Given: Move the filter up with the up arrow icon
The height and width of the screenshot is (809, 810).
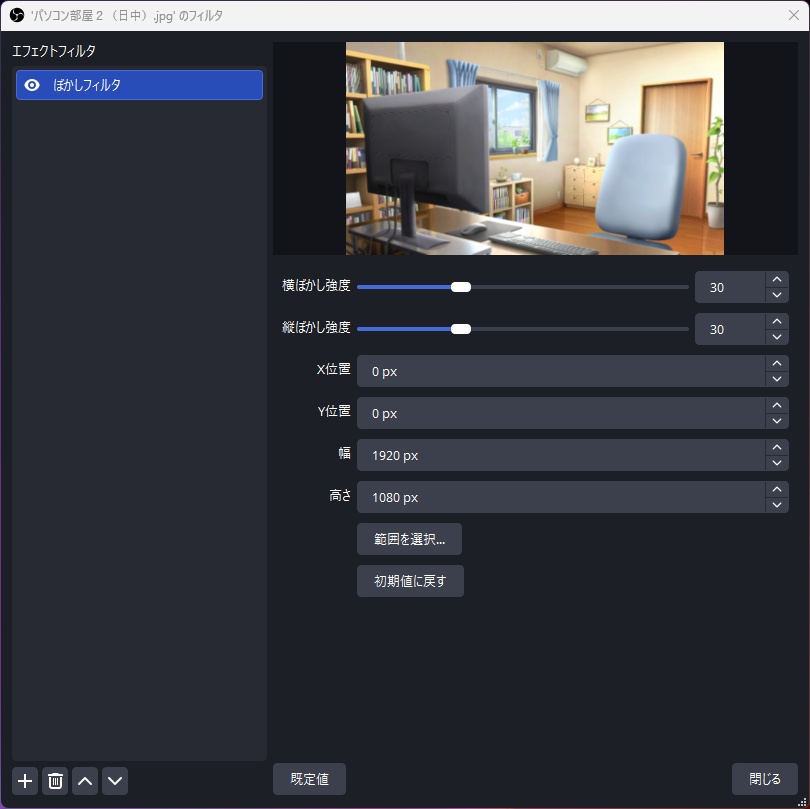Looking at the screenshot, I should (x=85, y=781).
